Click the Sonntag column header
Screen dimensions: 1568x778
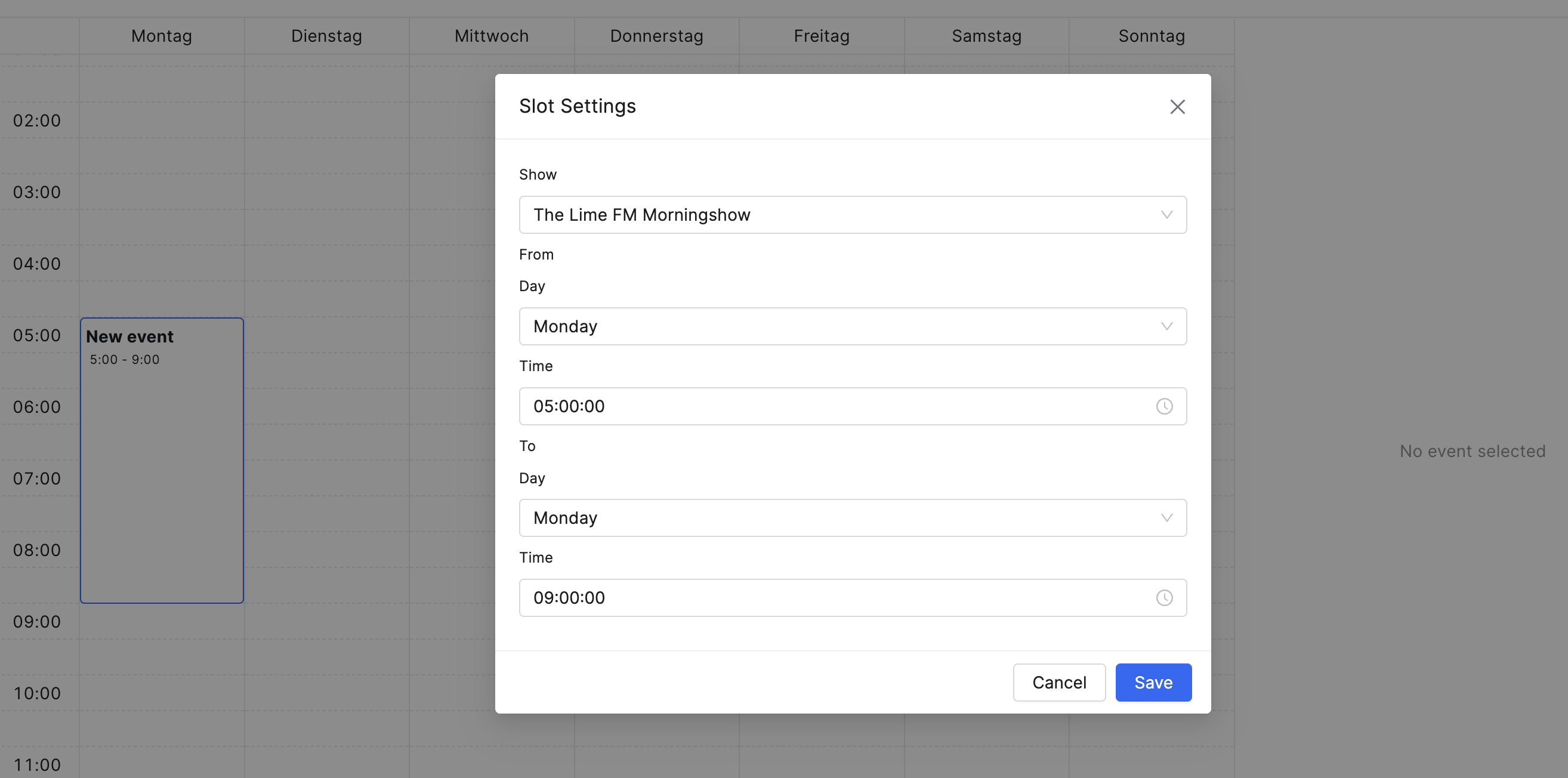click(x=1151, y=36)
